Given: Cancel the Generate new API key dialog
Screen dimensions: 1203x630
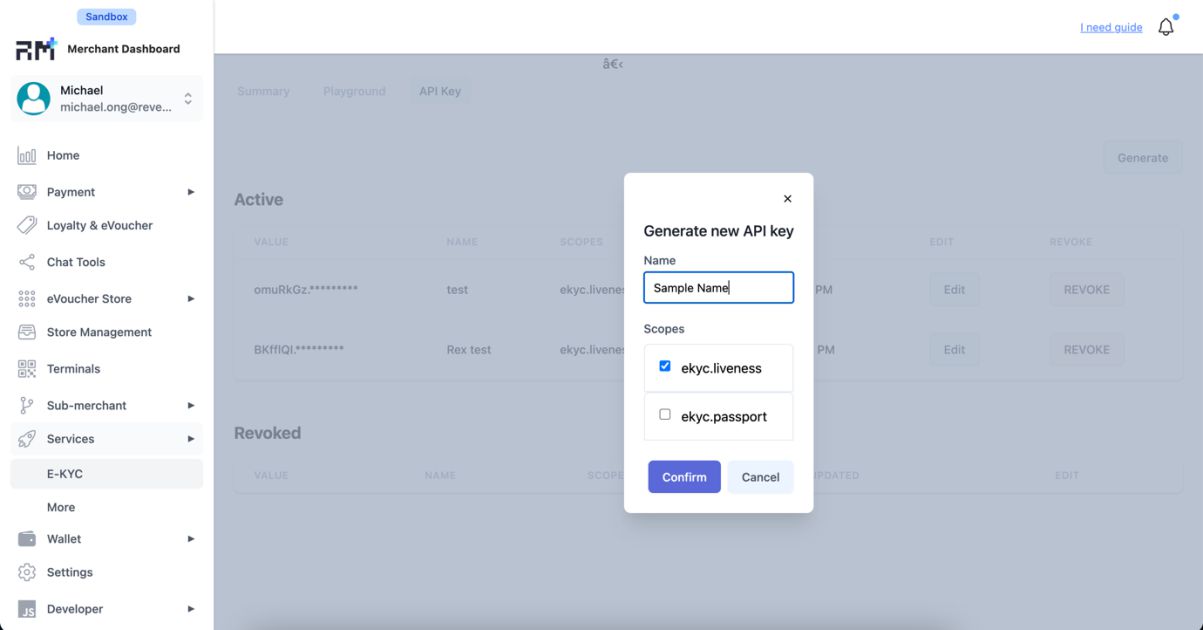Looking at the screenshot, I should [760, 477].
